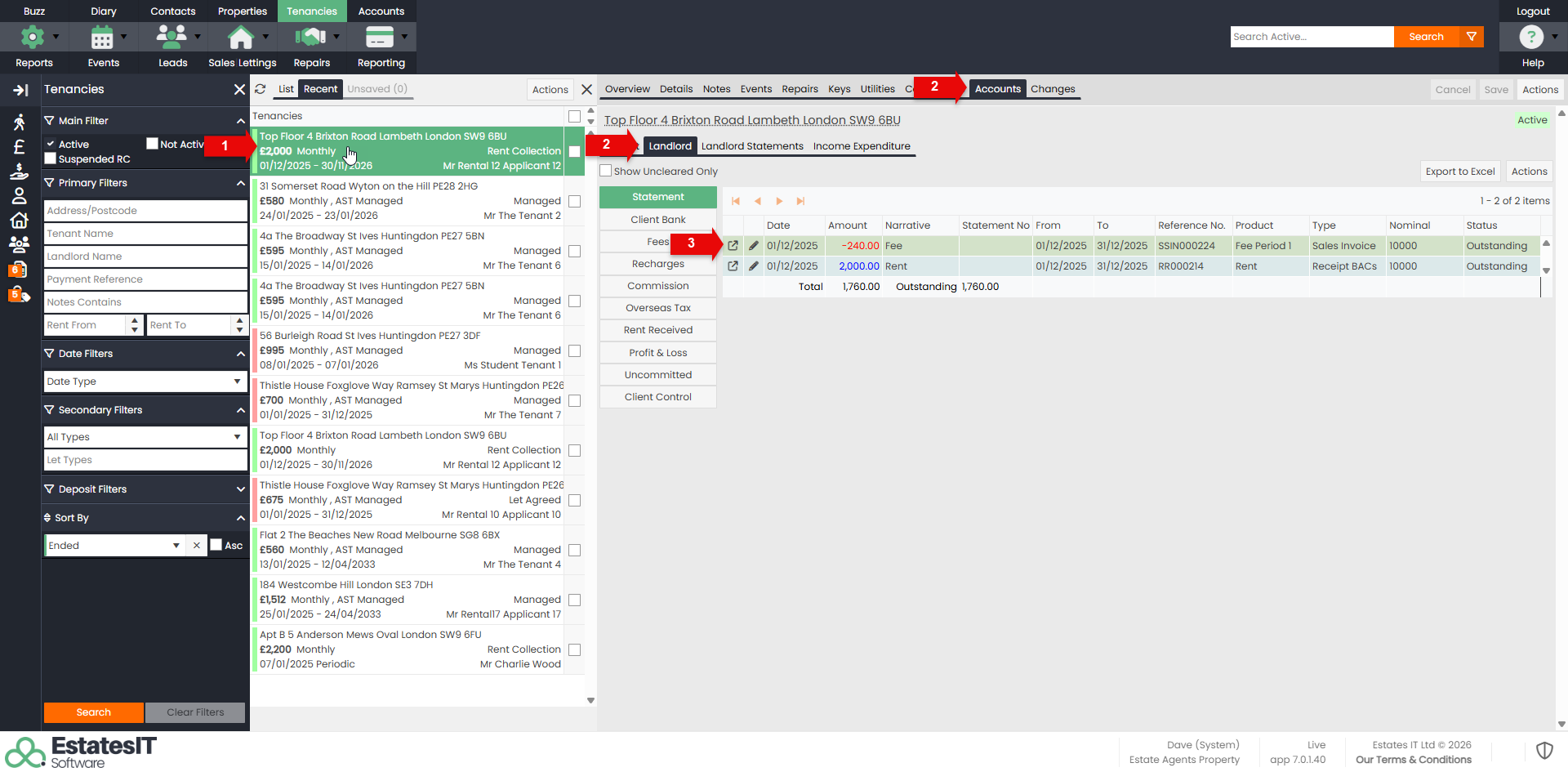Enable Show Uncleared Only checkbox
This screenshot has height=772, width=1568.
606,171
